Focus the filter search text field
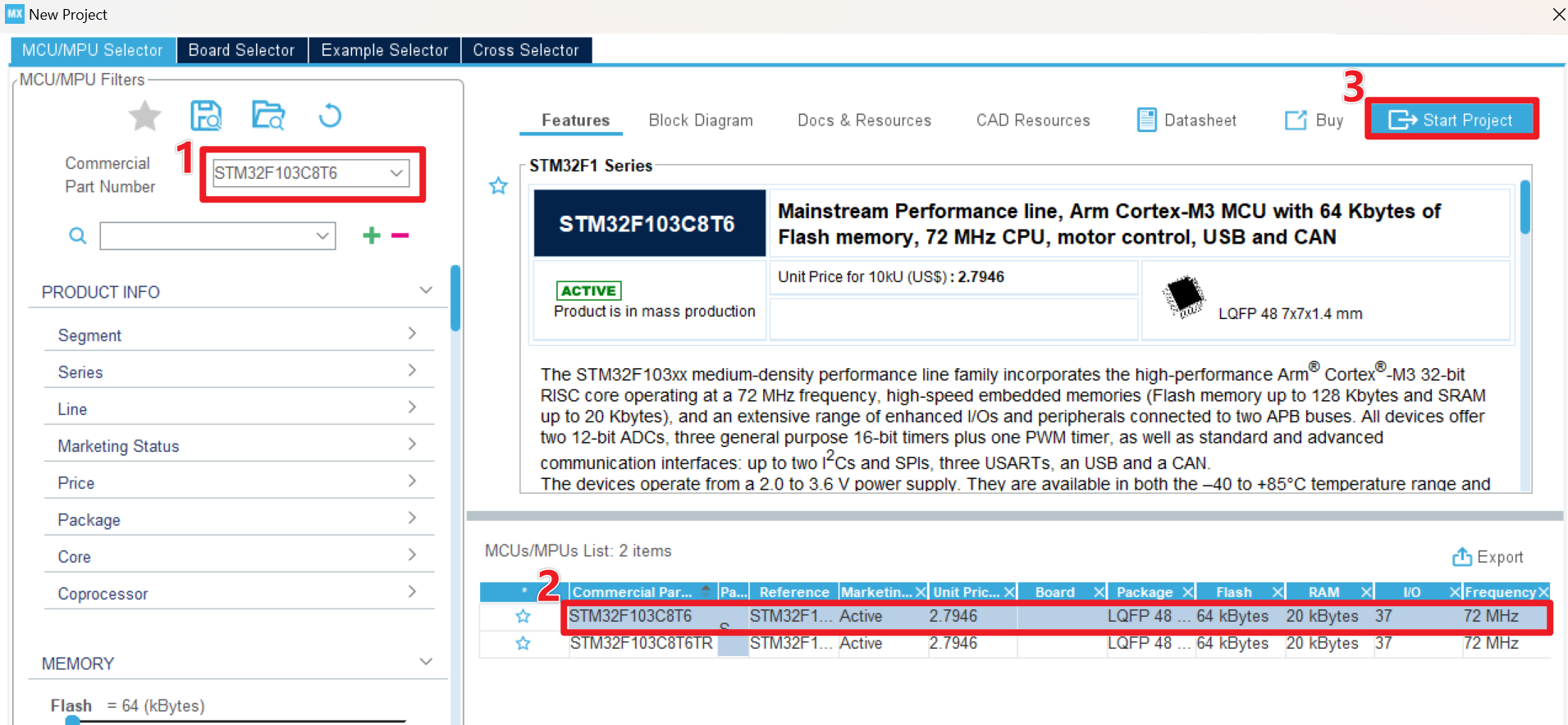Image resolution: width=1568 pixels, height=725 pixels. pos(208,236)
